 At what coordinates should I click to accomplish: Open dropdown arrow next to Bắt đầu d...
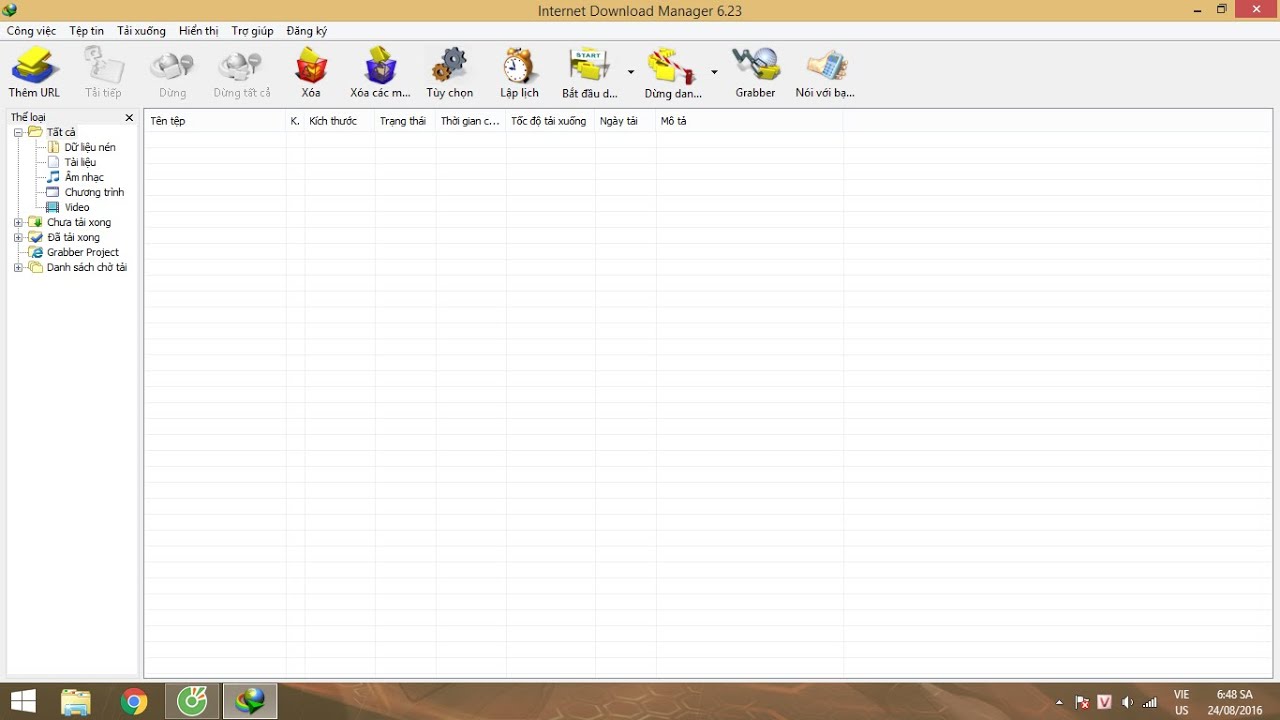point(631,72)
